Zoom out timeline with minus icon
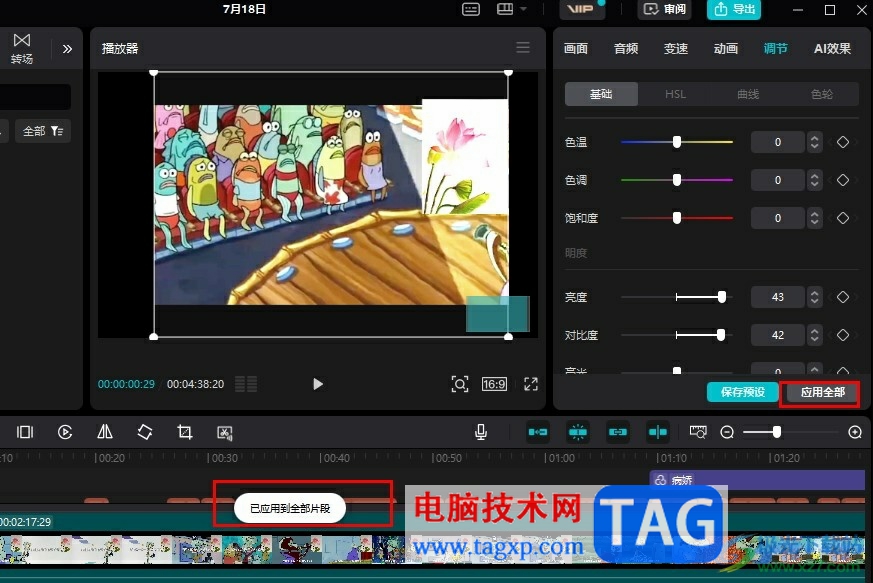 pyautogui.click(x=727, y=432)
